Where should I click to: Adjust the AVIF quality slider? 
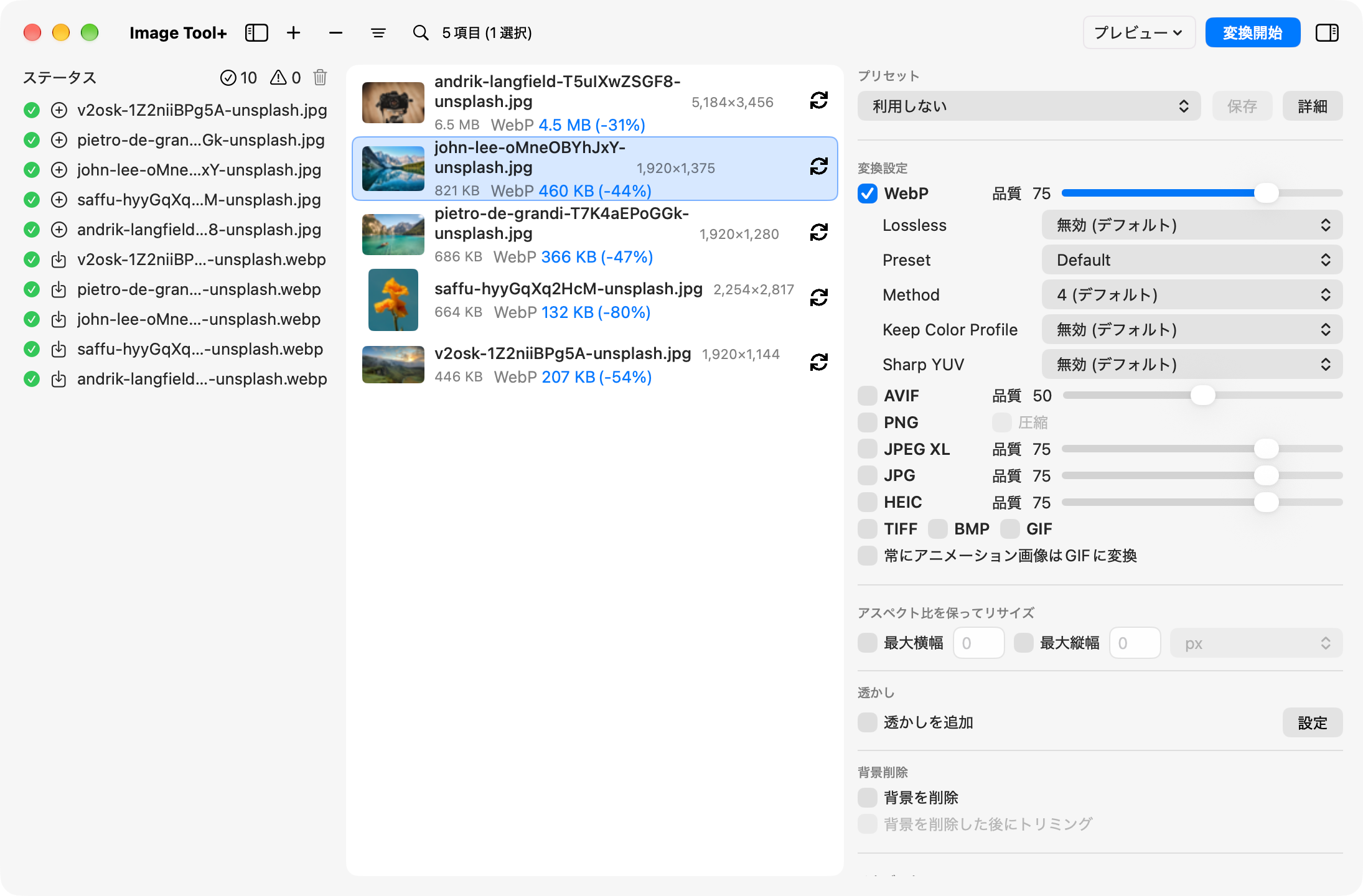pyautogui.click(x=1202, y=396)
